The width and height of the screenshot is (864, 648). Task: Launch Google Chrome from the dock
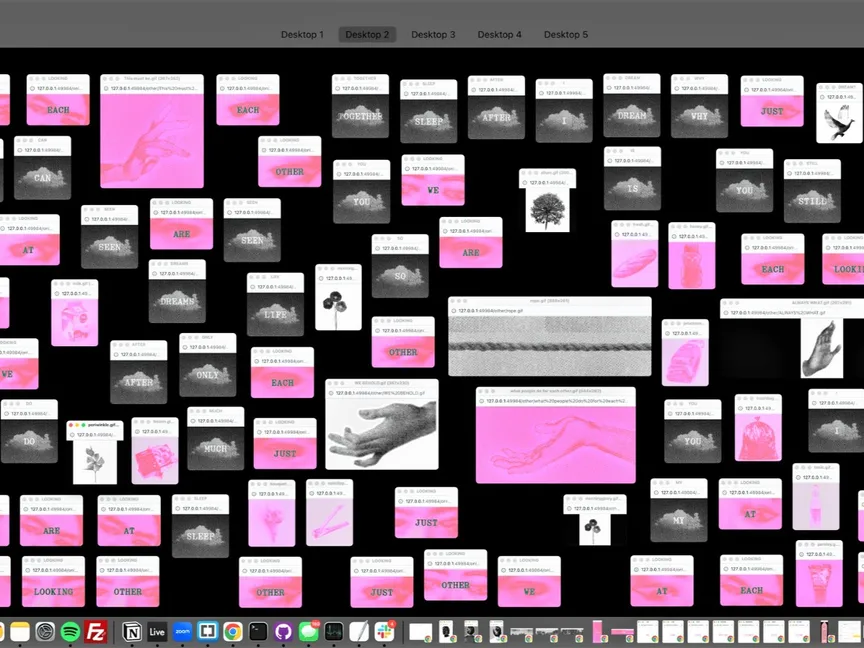click(232, 631)
